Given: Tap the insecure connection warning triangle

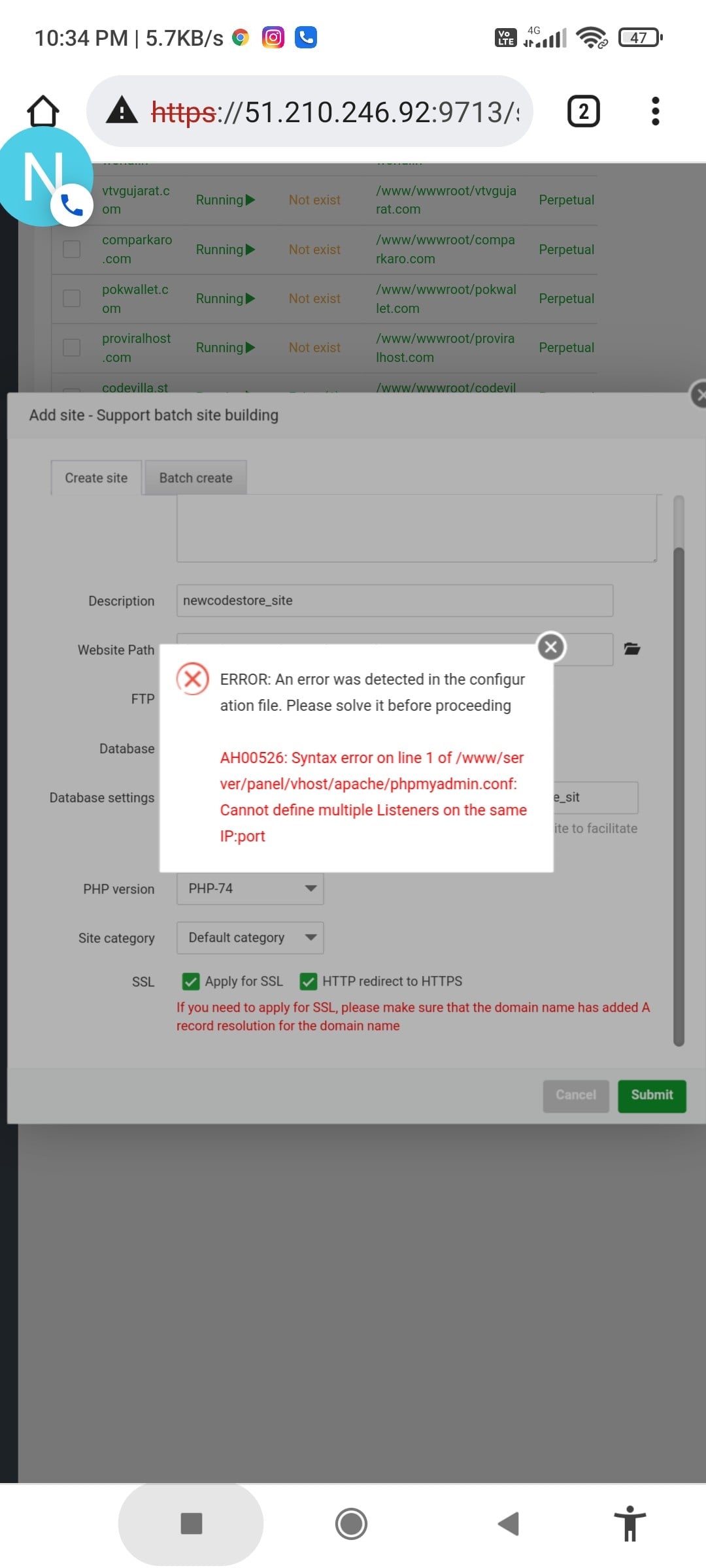Looking at the screenshot, I should pos(122,110).
